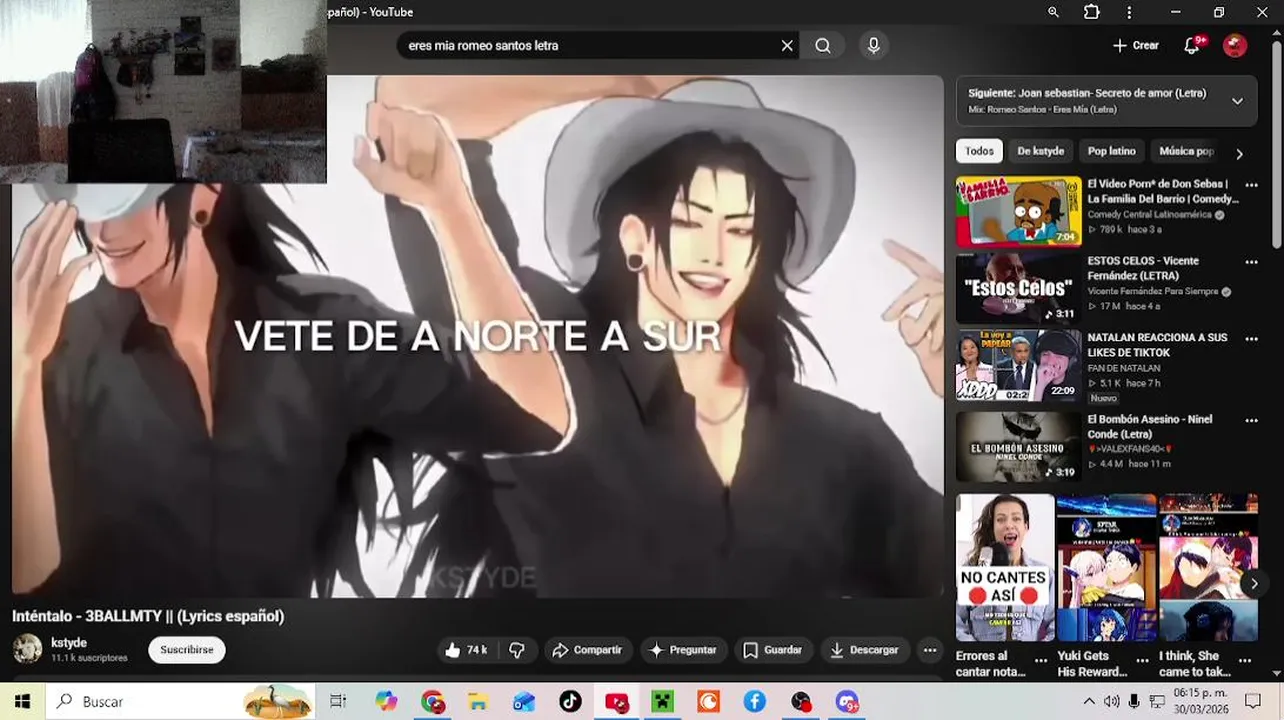Show hidden system tray icons

[1089, 702]
